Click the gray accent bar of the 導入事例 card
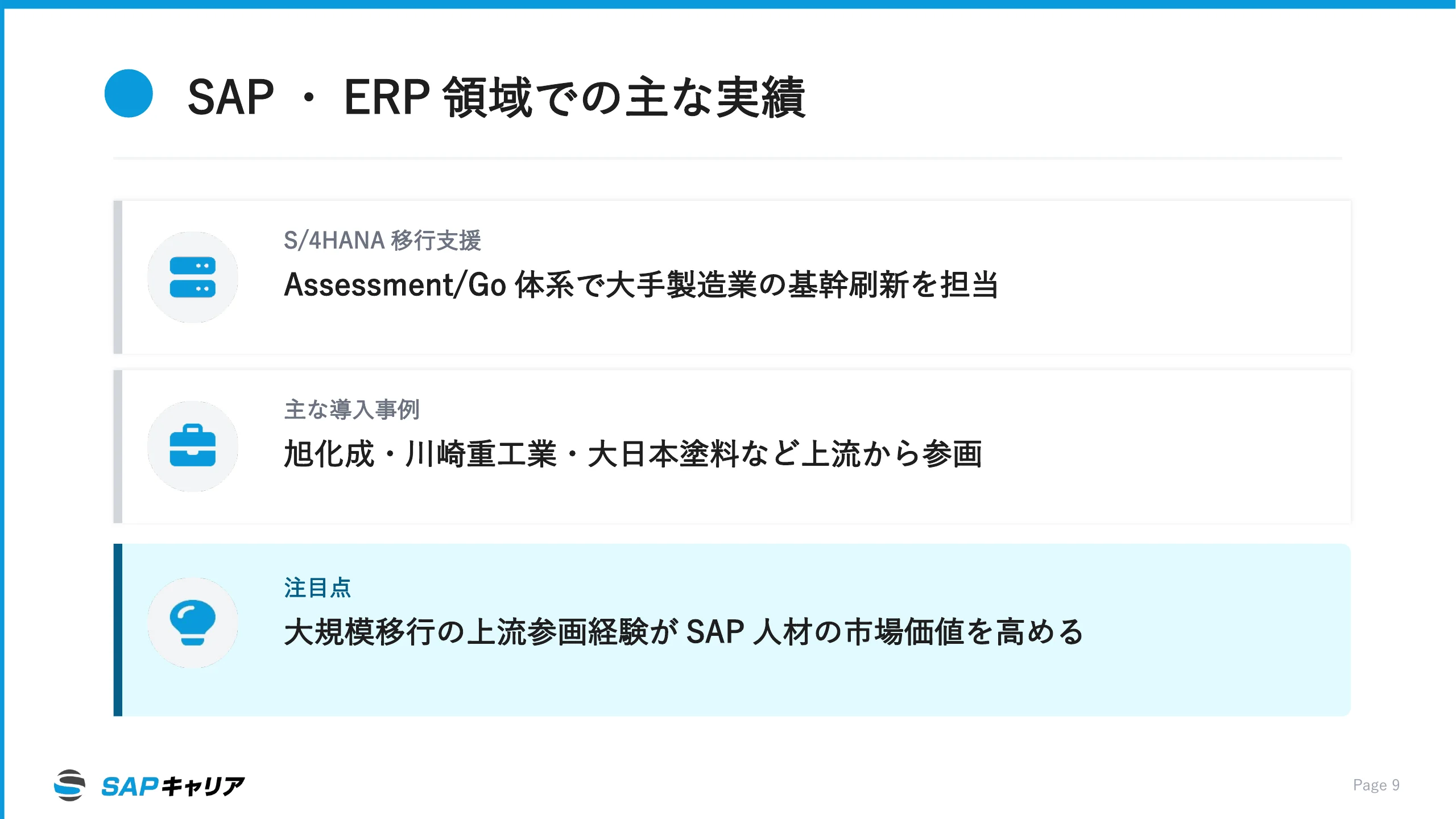1456x819 pixels. tap(118, 446)
